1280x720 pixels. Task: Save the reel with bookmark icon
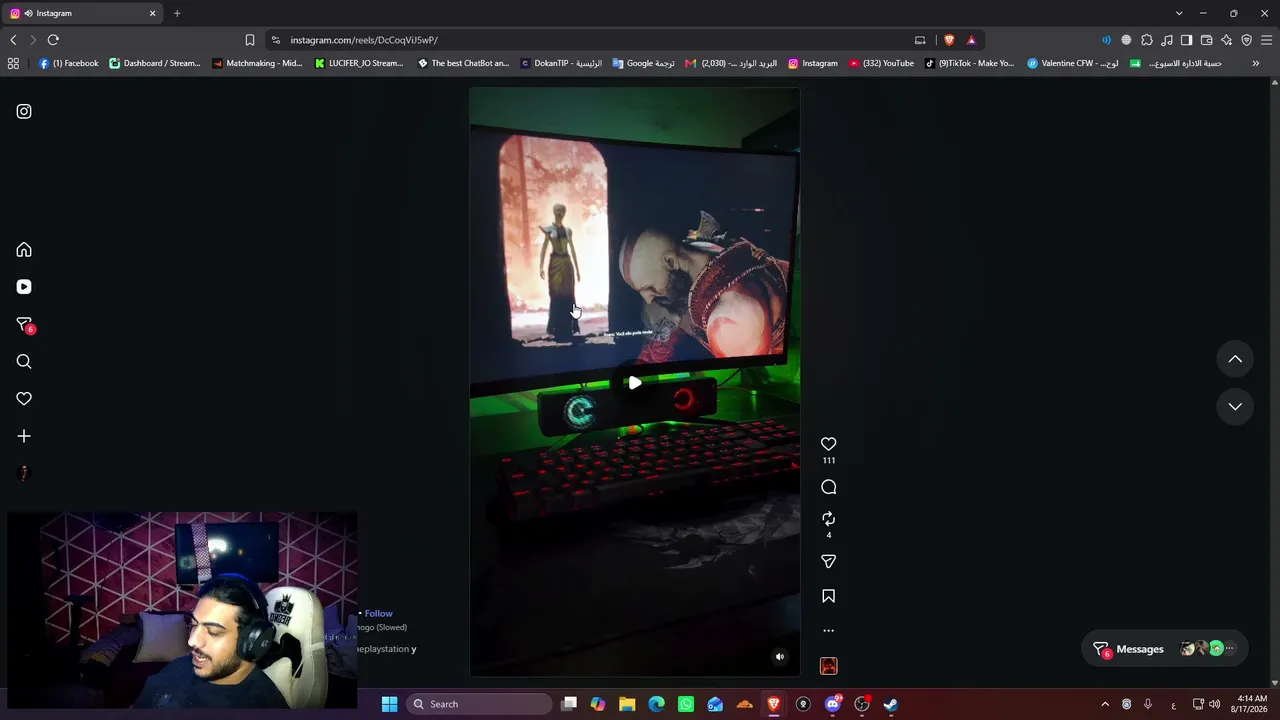[x=828, y=596]
